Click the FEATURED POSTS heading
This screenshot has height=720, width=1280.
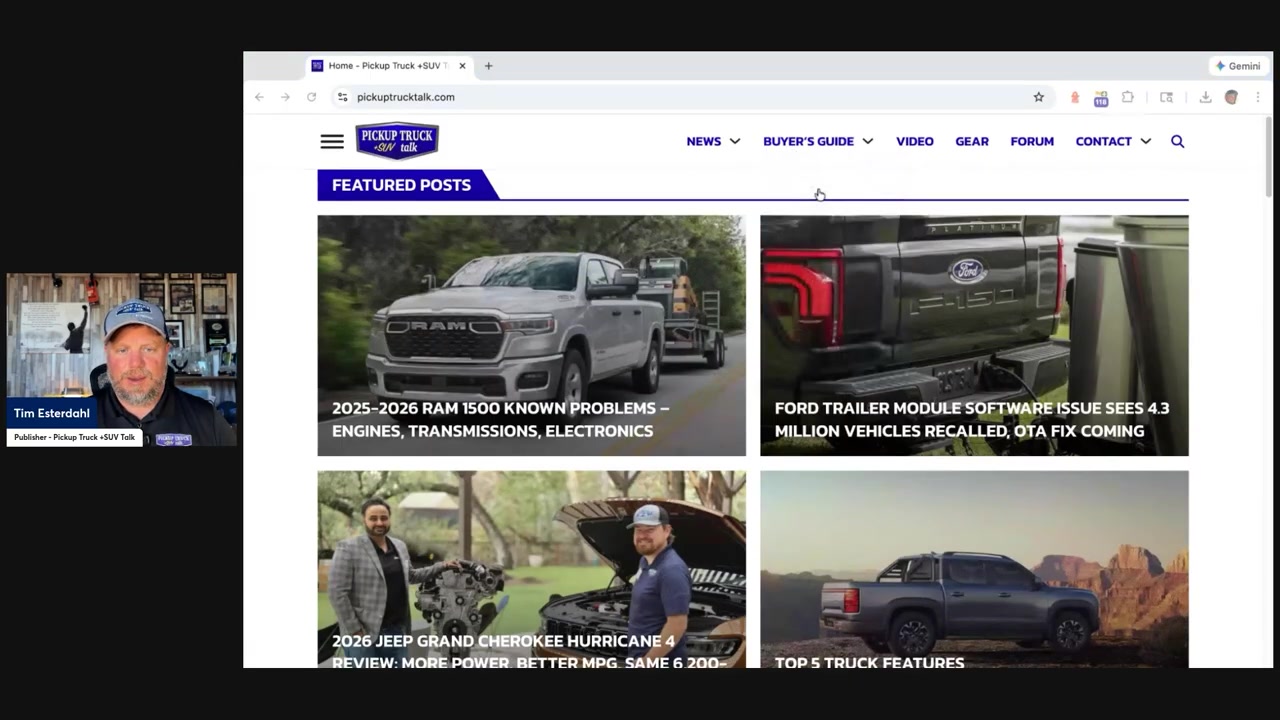401,185
